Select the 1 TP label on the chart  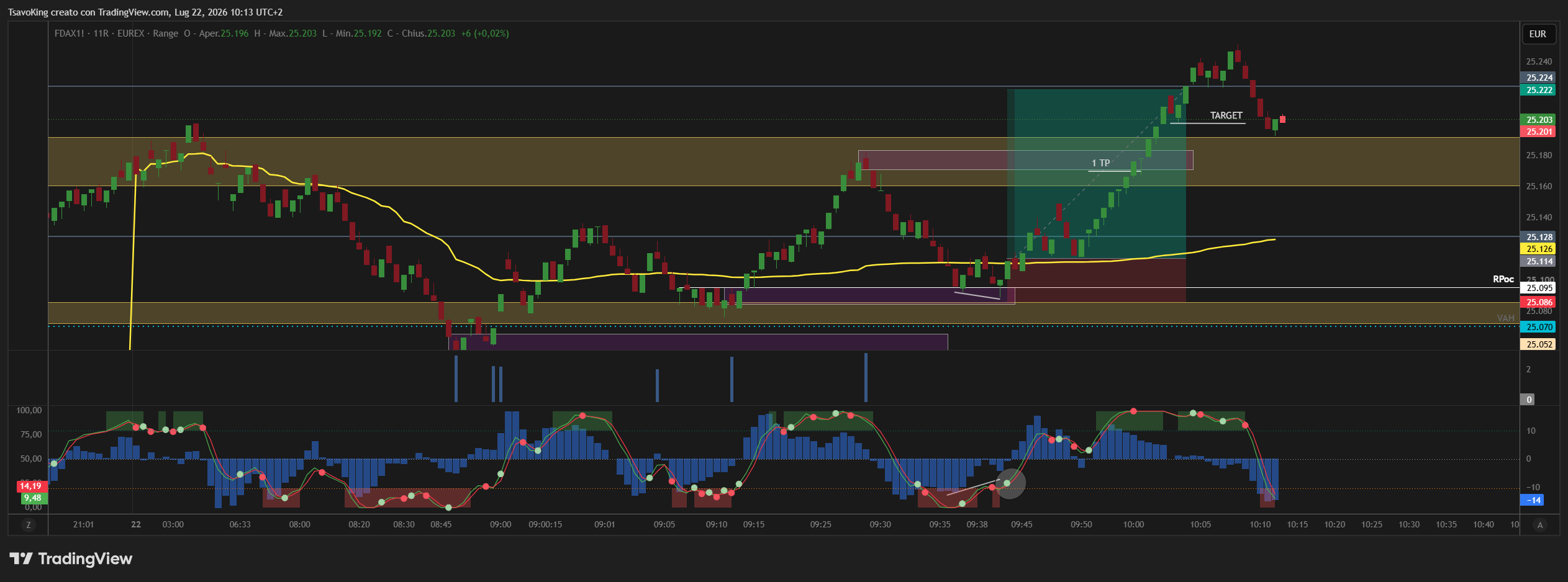1100,163
